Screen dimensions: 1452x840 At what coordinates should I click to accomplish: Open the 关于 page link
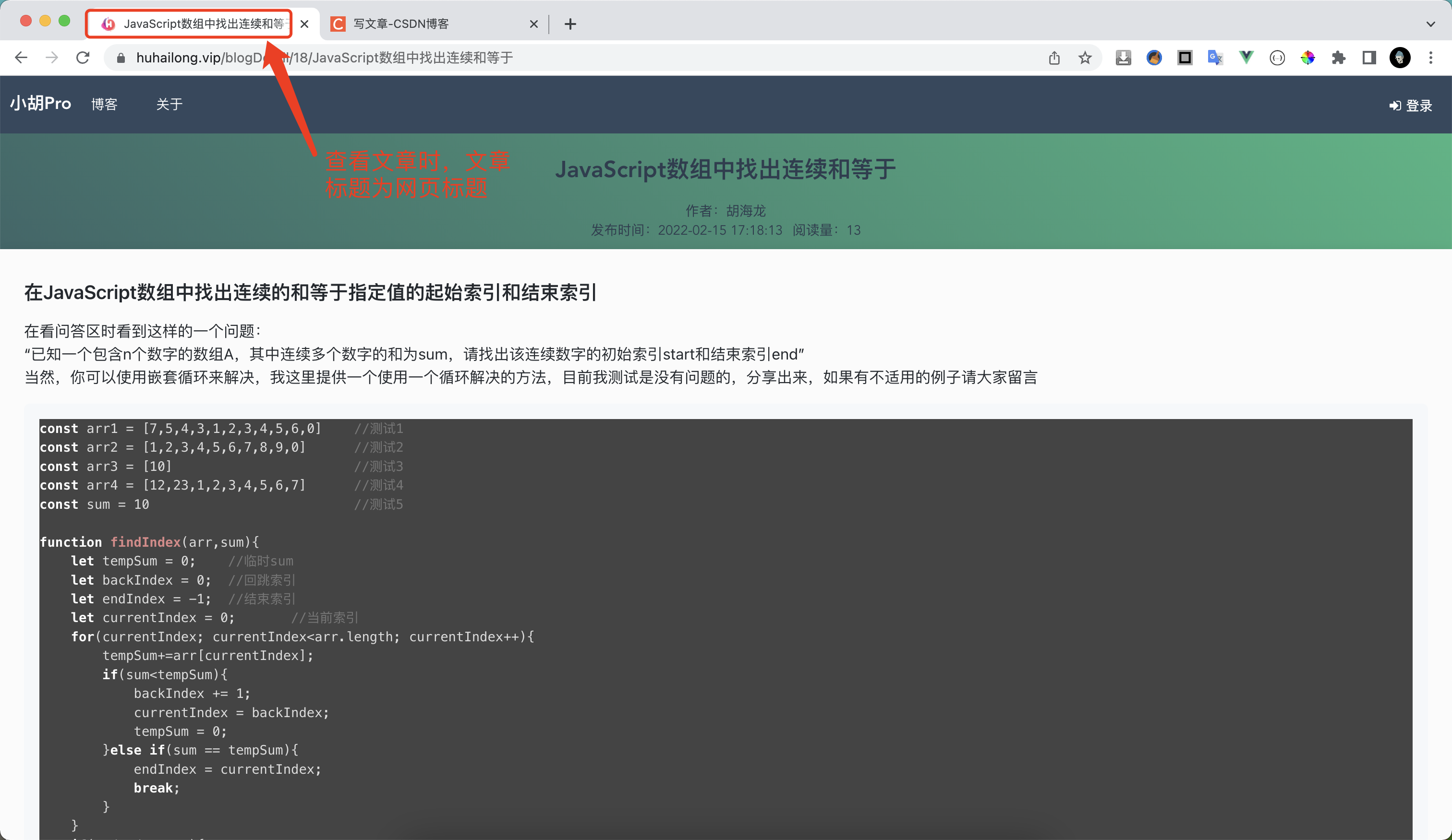pos(169,104)
